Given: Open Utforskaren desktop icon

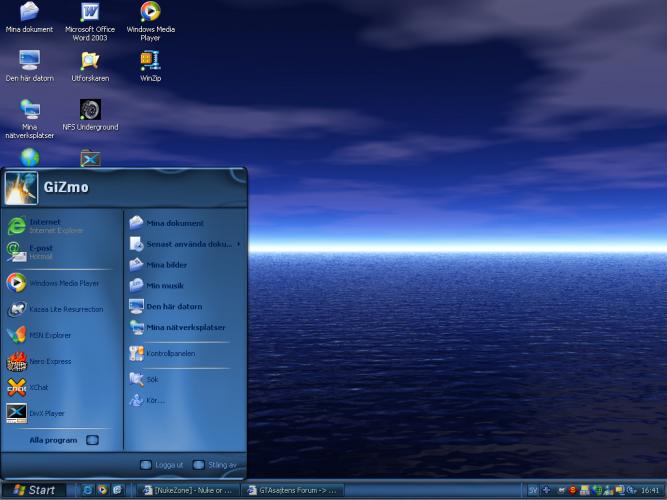Looking at the screenshot, I should pyautogui.click(x=90, y=65).
